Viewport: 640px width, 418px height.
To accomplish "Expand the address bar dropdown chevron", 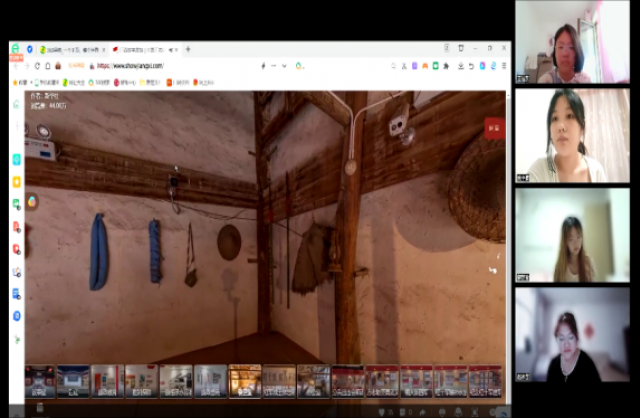I will coord(284,66).
